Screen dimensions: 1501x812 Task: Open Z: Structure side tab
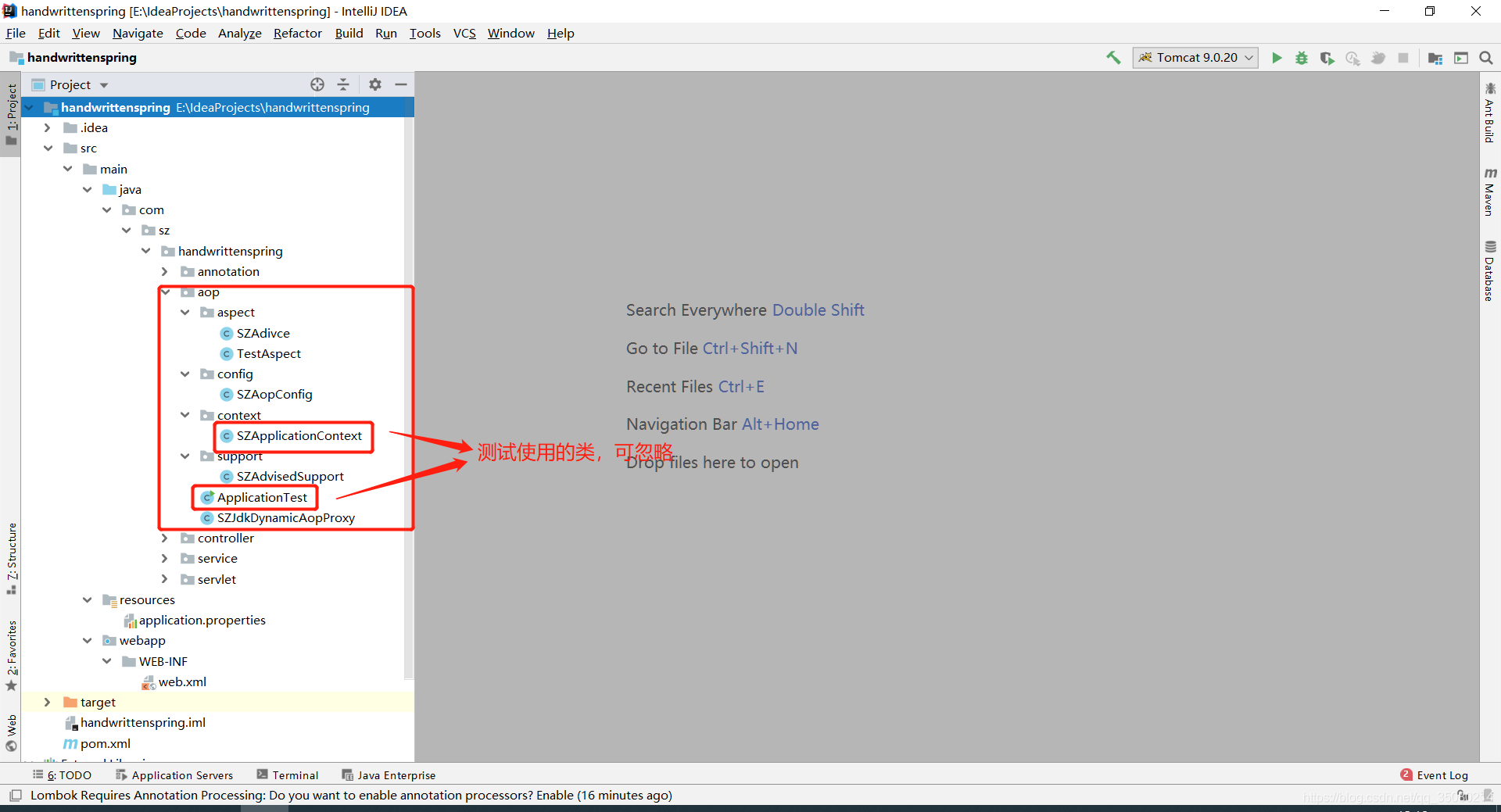[11, 558]
